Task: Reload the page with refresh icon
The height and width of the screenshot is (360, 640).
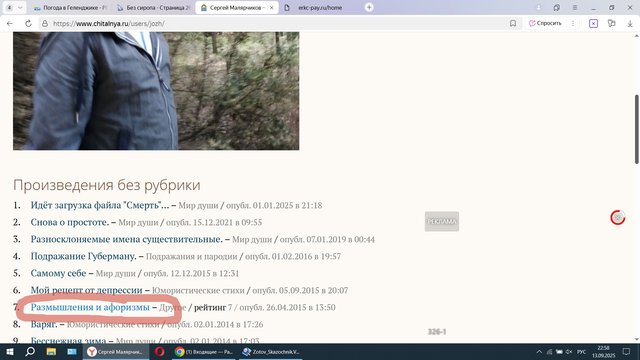Action: pos(28,24)
